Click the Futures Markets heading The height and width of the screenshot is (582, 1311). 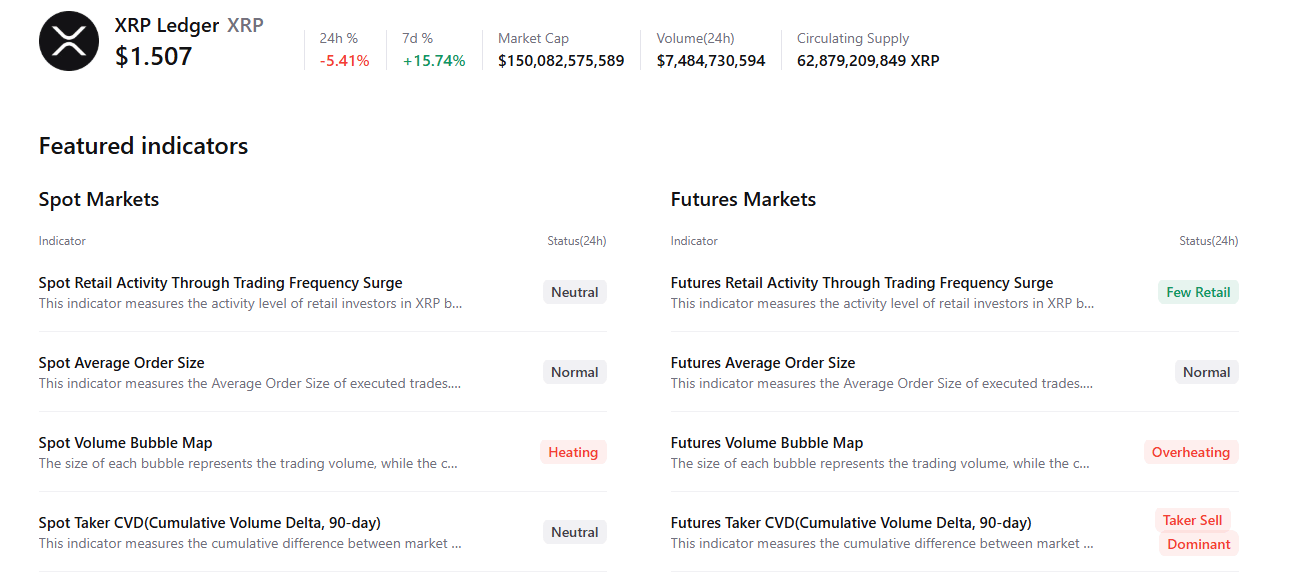point(743,199)
